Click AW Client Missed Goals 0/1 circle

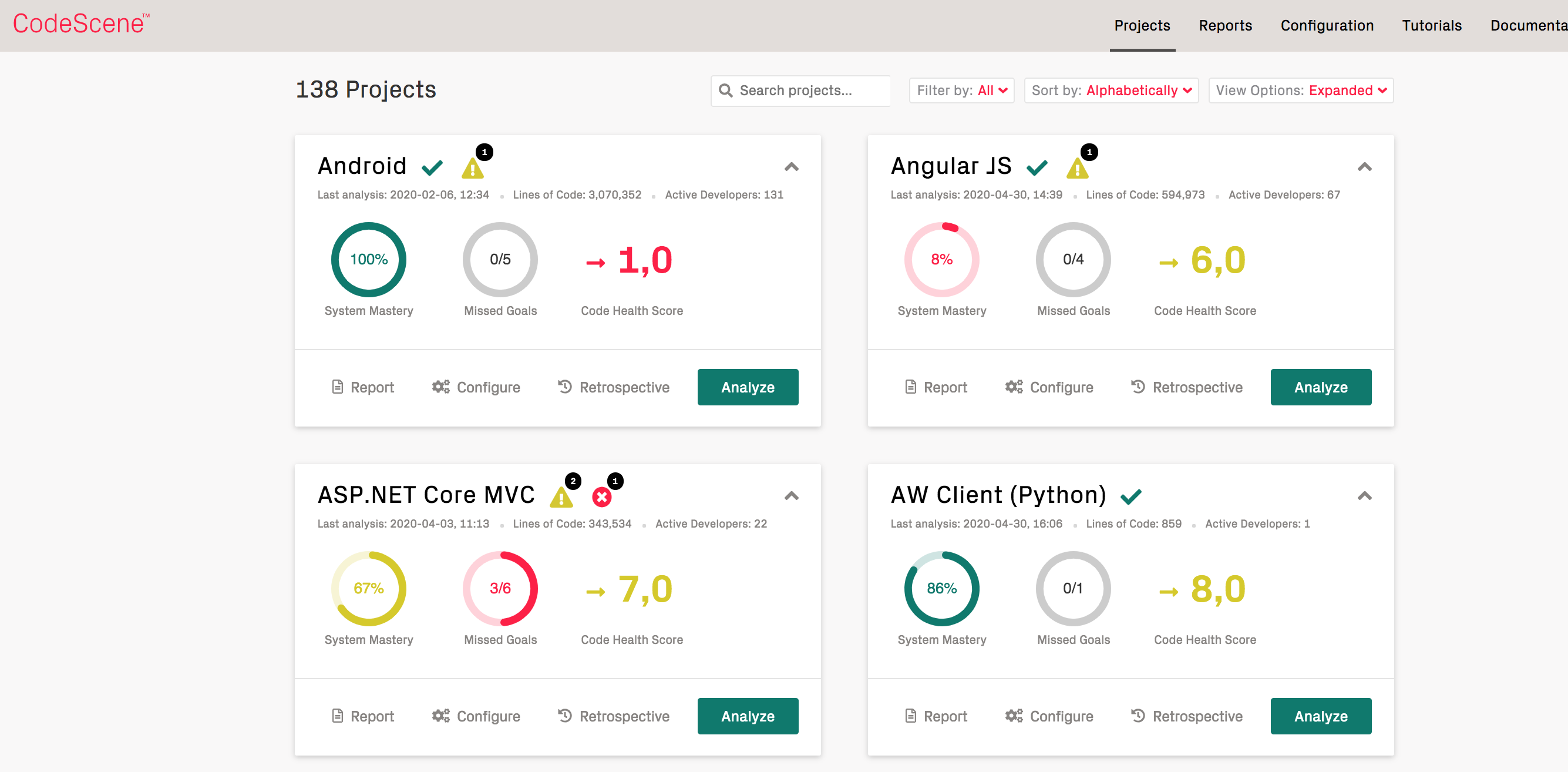1073,588
